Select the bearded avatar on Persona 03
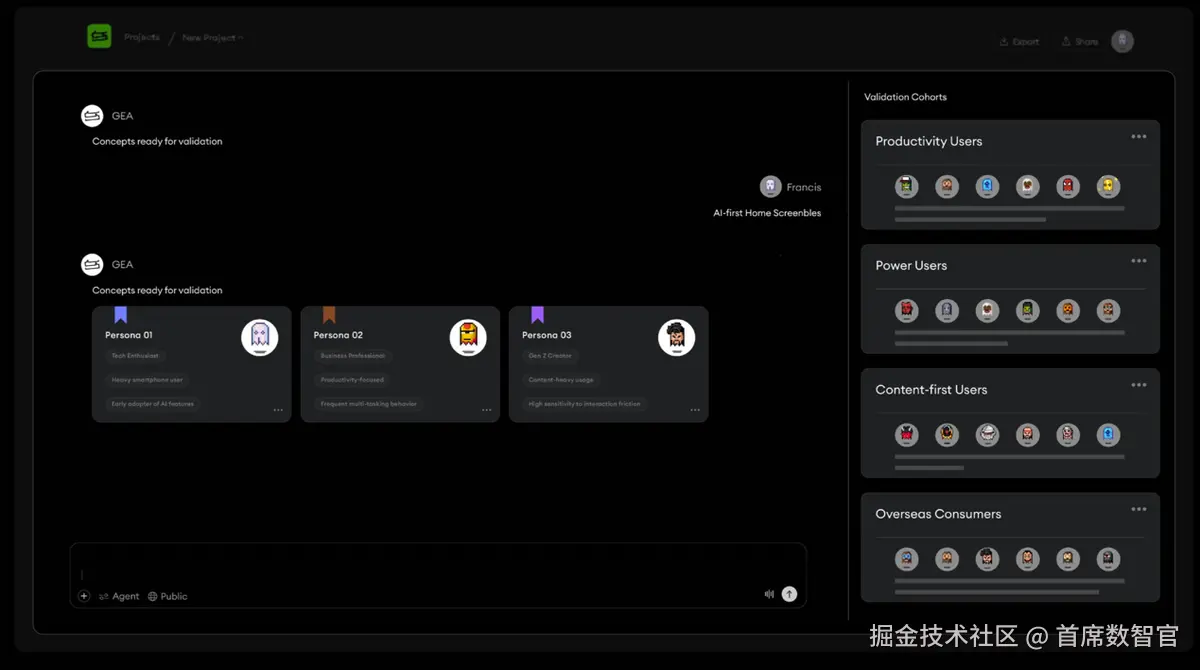This screenshot has height=670, width=1200. point(676,338)
